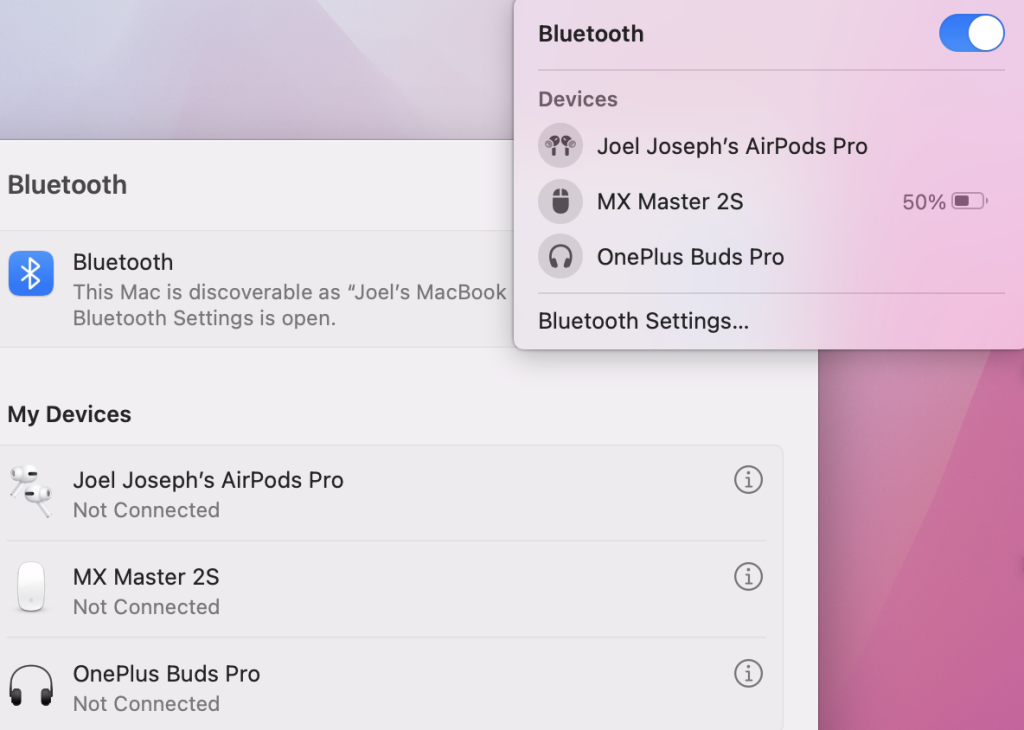This screenshot has height=730, width=1024.
Task: Click the Bluetooth page title in settings
Action: pos(67,185)
